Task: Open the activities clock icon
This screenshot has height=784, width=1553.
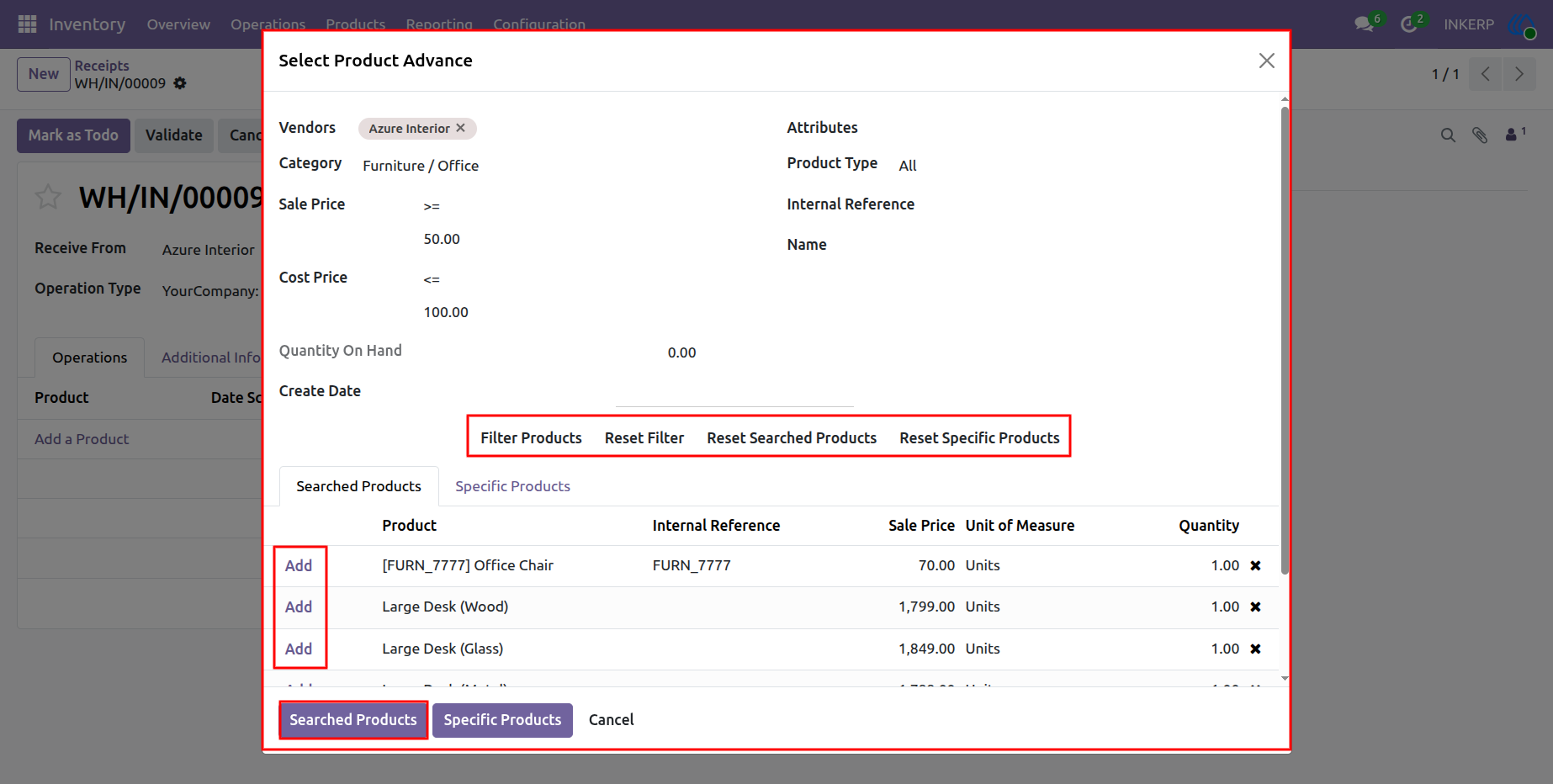Action: pyautogui.click(x=1408, y=24)
